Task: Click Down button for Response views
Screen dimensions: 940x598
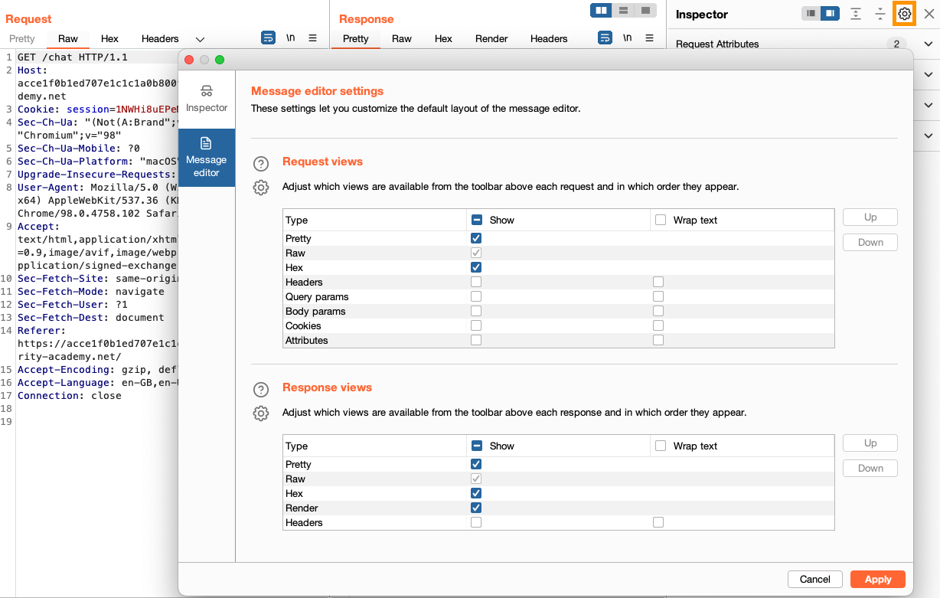Action: (870, 468)
